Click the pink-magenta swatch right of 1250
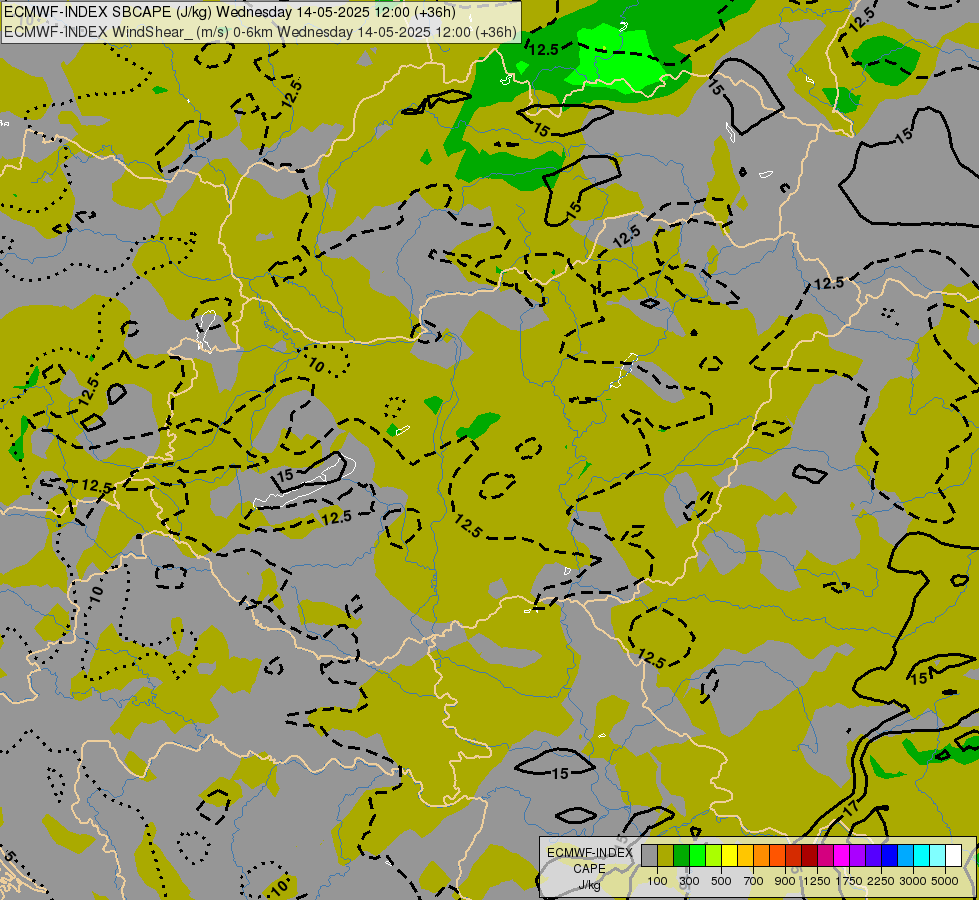The image size is (979, 900). point(825,856)
